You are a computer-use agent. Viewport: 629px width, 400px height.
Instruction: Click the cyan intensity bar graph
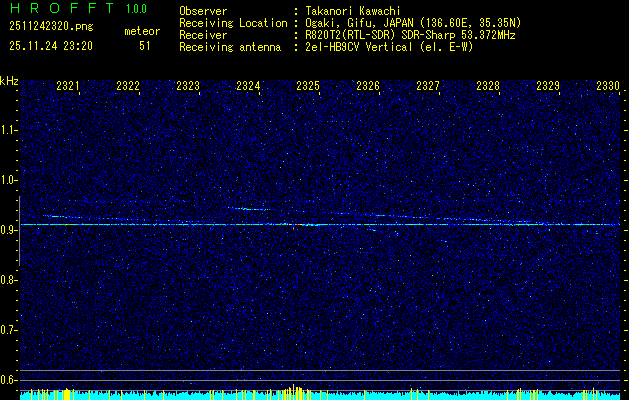click(320, 395)
